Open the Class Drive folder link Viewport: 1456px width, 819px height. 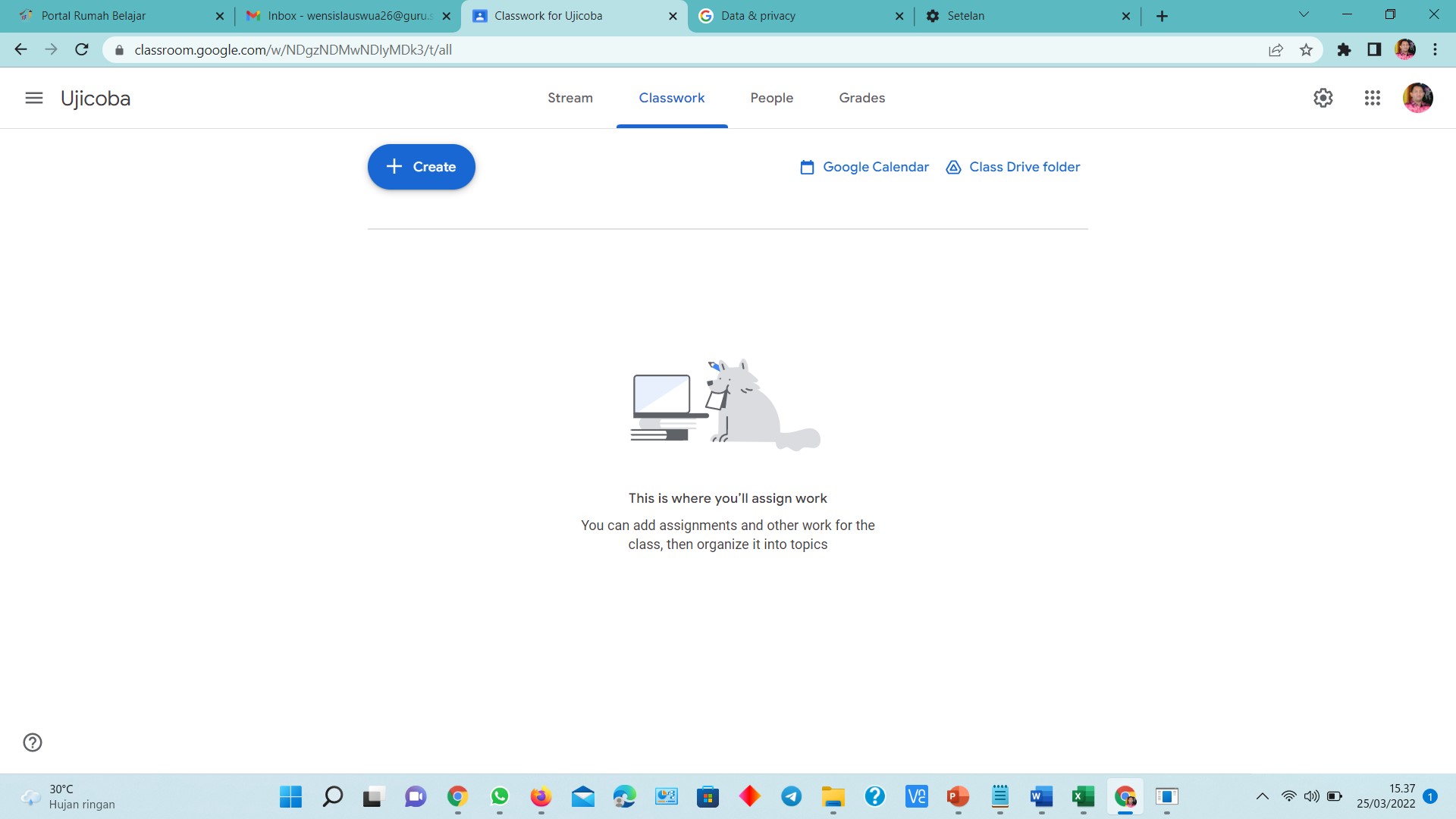1024,167
